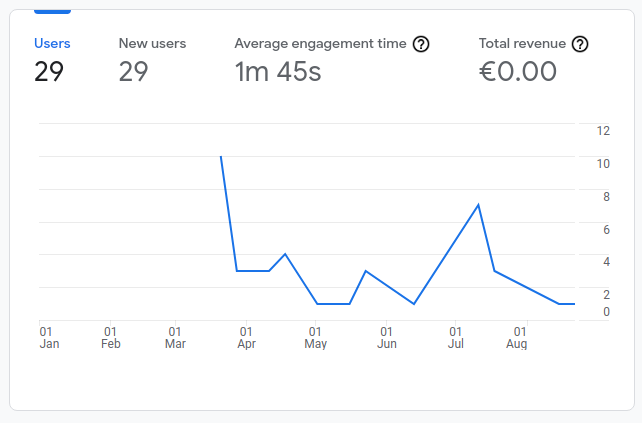Click the 01 Aug x-axis label

click(x=519, y=338)
